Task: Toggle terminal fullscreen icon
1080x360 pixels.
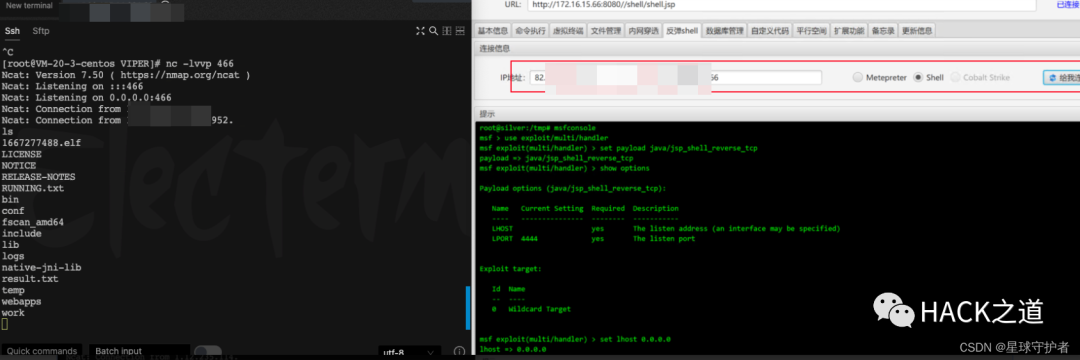Action: (421, 31)
